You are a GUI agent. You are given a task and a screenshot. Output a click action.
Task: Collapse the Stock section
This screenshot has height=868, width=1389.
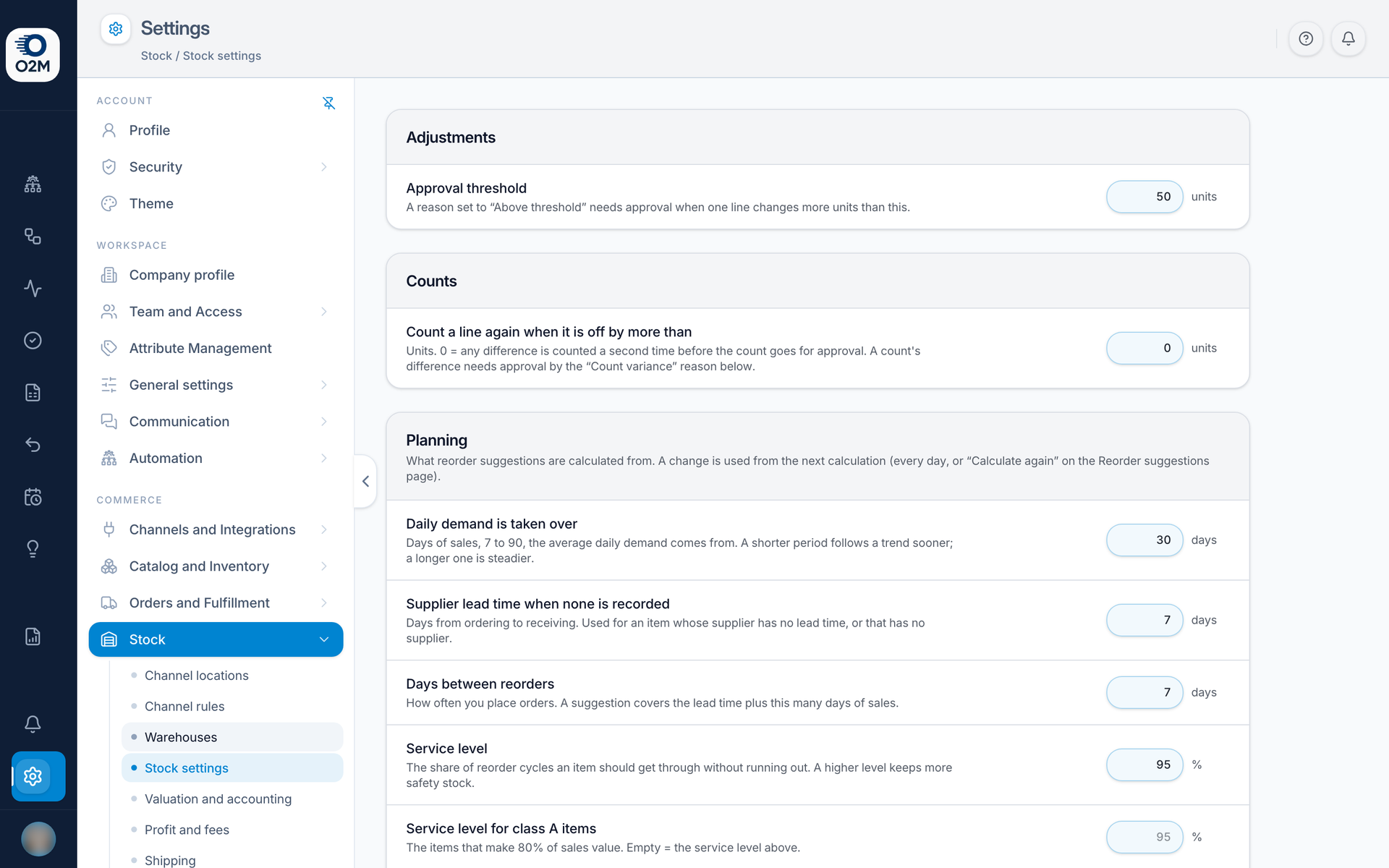[x=216, y=639]
